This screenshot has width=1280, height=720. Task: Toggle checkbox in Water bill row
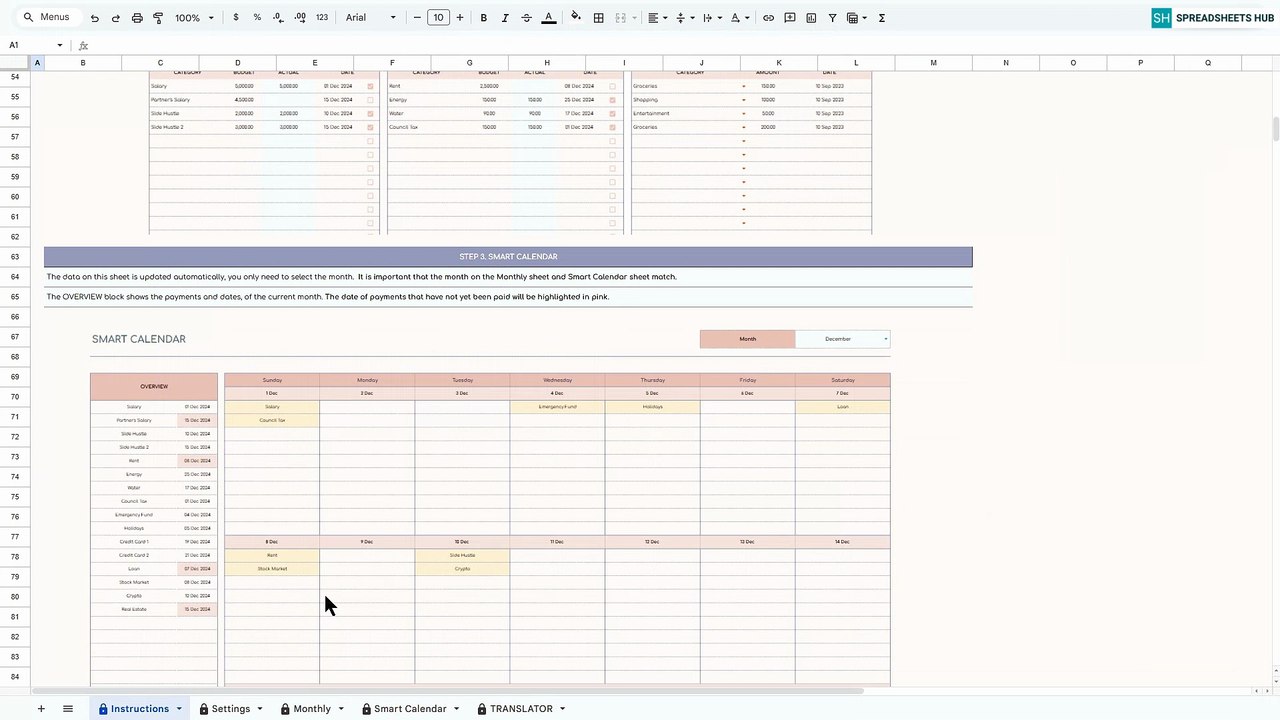click(613, 113)
